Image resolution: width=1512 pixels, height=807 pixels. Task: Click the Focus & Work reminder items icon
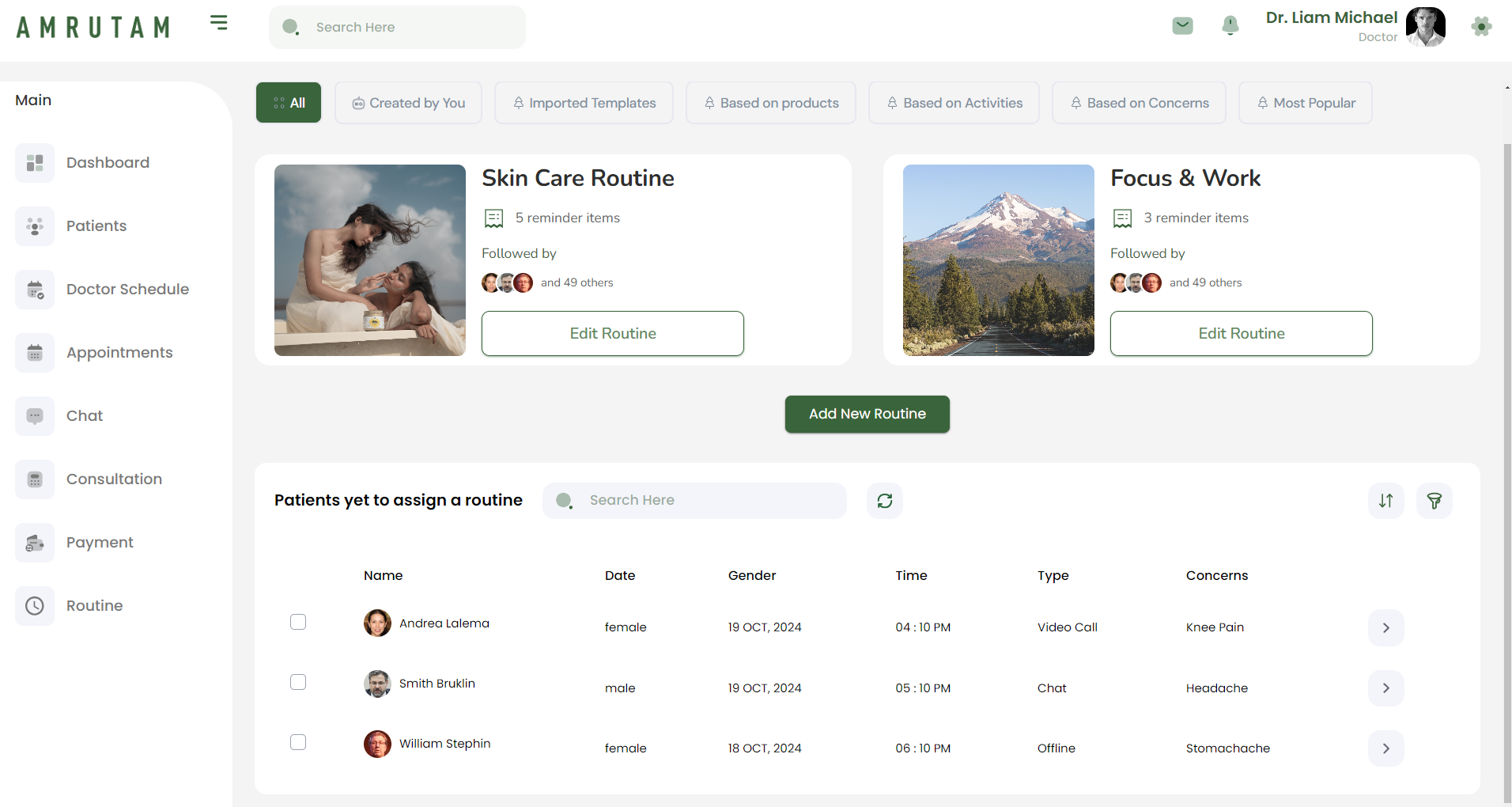1123,218
